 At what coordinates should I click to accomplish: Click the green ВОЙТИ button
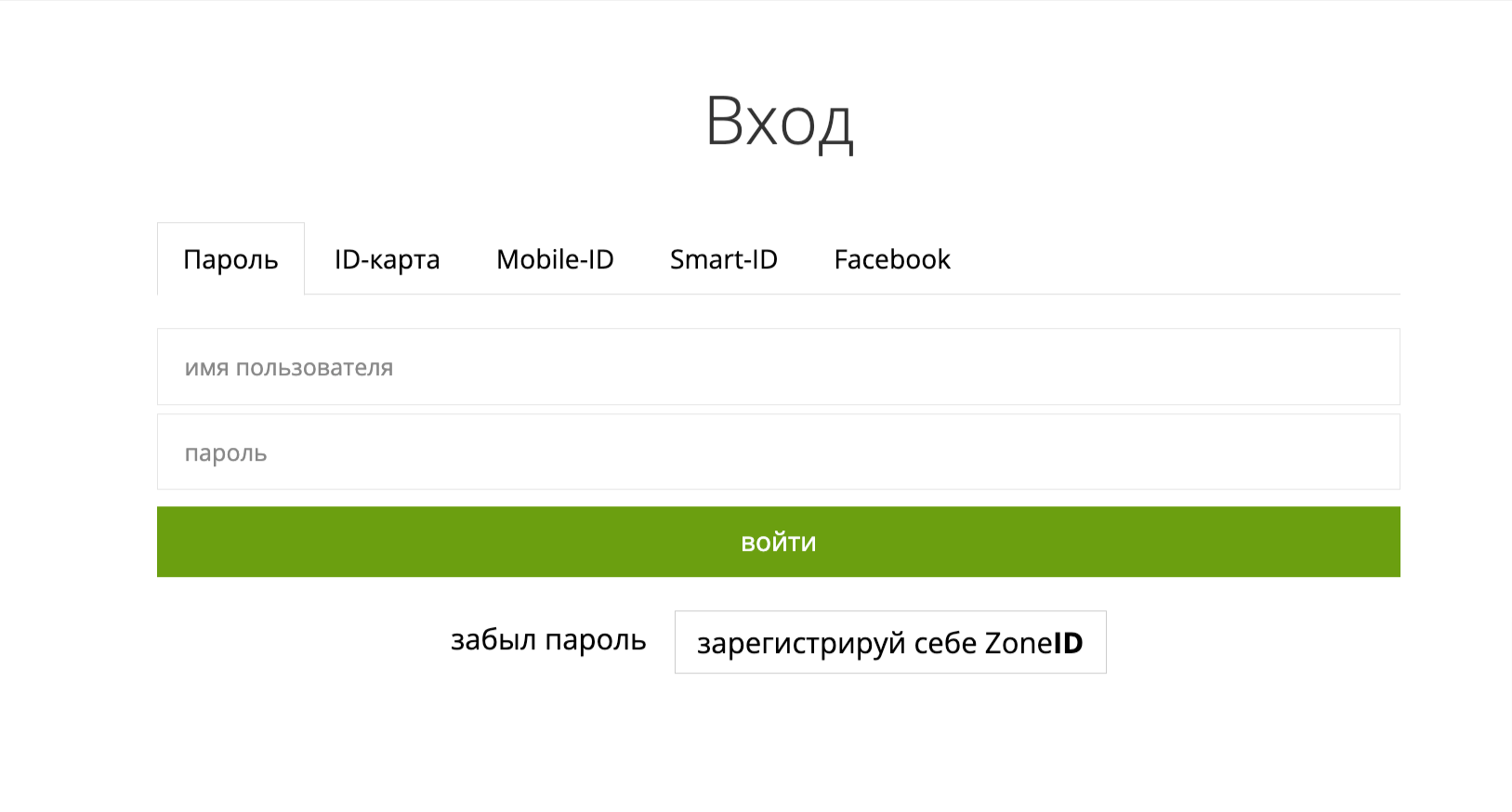[779, 542]
